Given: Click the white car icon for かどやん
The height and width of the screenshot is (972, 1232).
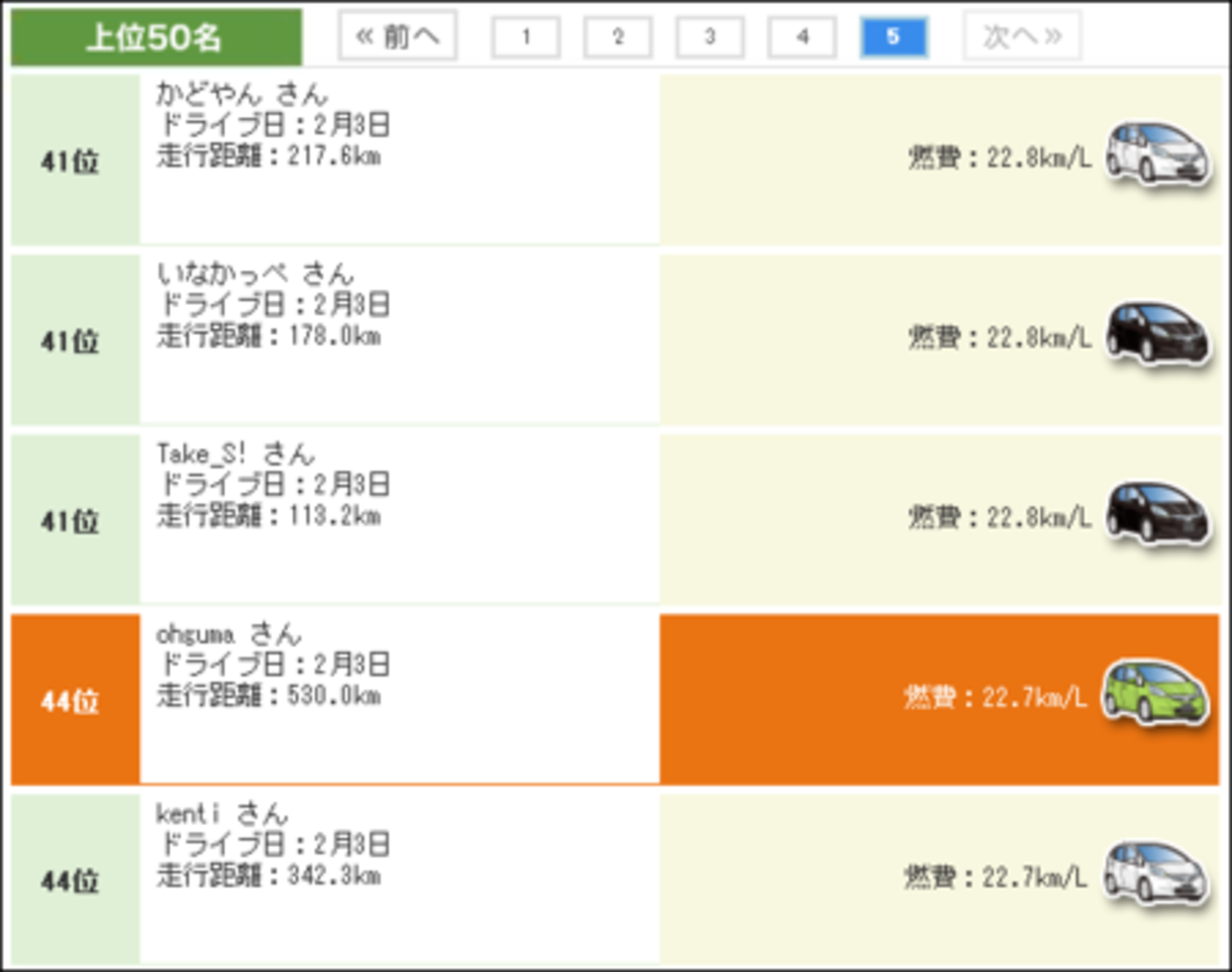Looking at the screenshot, I should 1158,154.
